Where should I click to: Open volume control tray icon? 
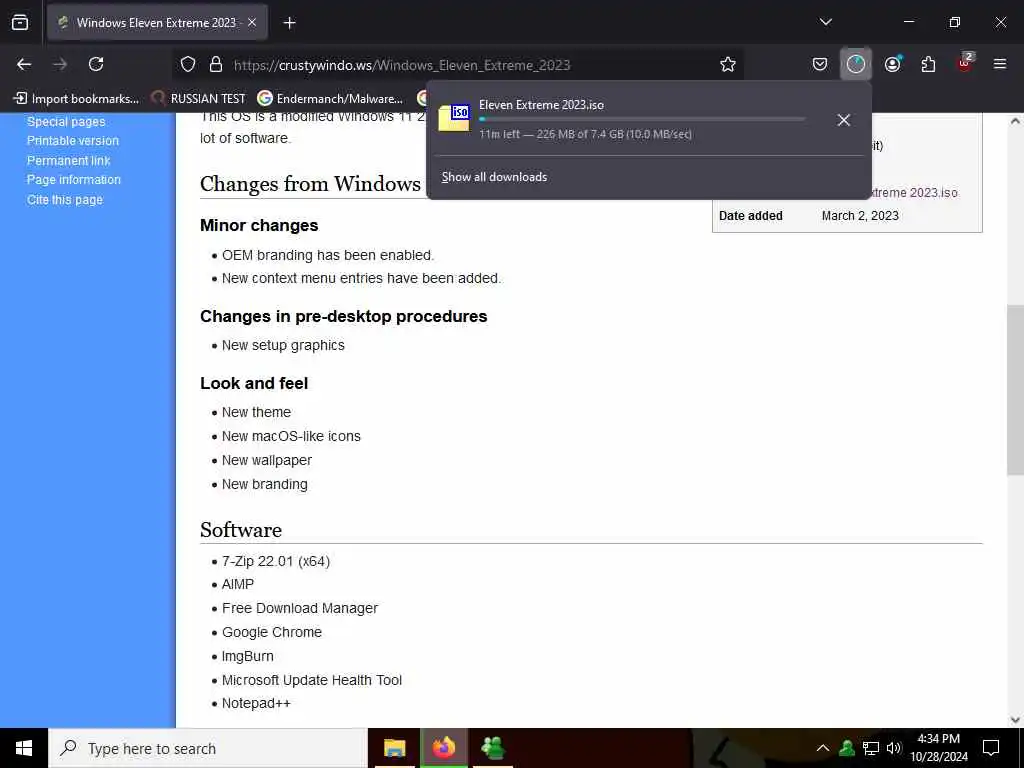click(893, 748)
